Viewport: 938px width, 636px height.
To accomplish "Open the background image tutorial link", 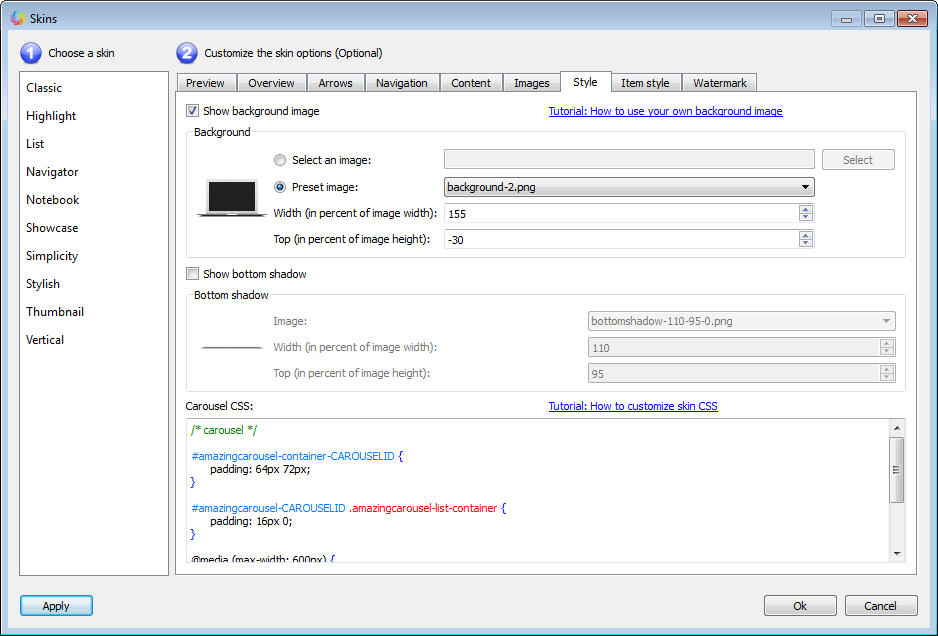I will [665, 111].
